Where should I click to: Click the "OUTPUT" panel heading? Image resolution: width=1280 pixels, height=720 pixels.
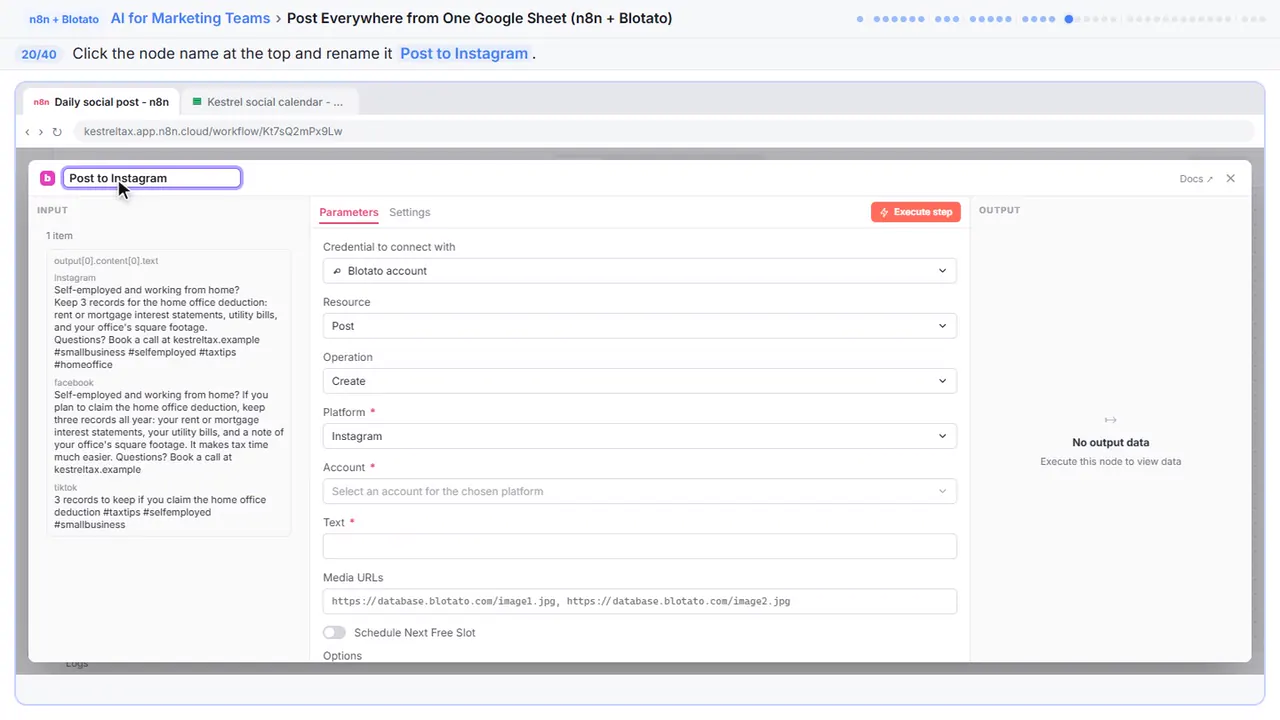(999, 210)
